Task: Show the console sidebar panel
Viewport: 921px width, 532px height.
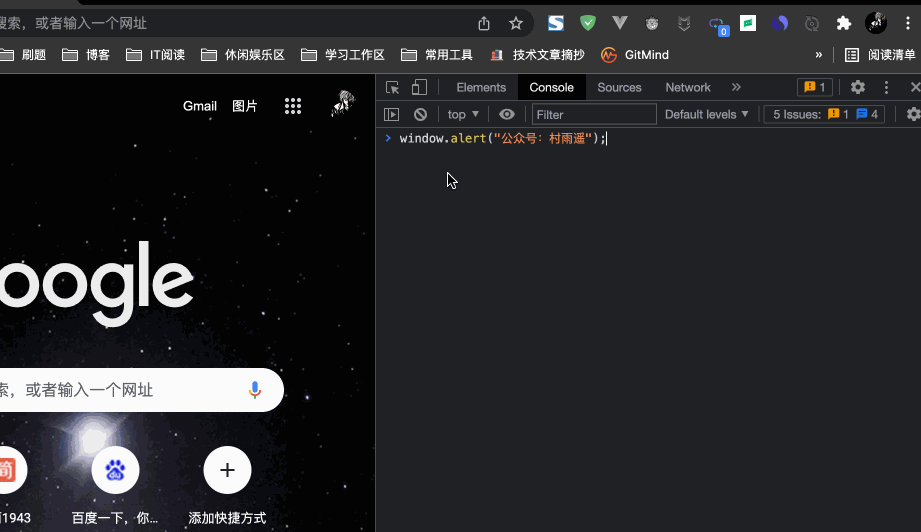Action: pyautogui.click(x=392, y=115)
